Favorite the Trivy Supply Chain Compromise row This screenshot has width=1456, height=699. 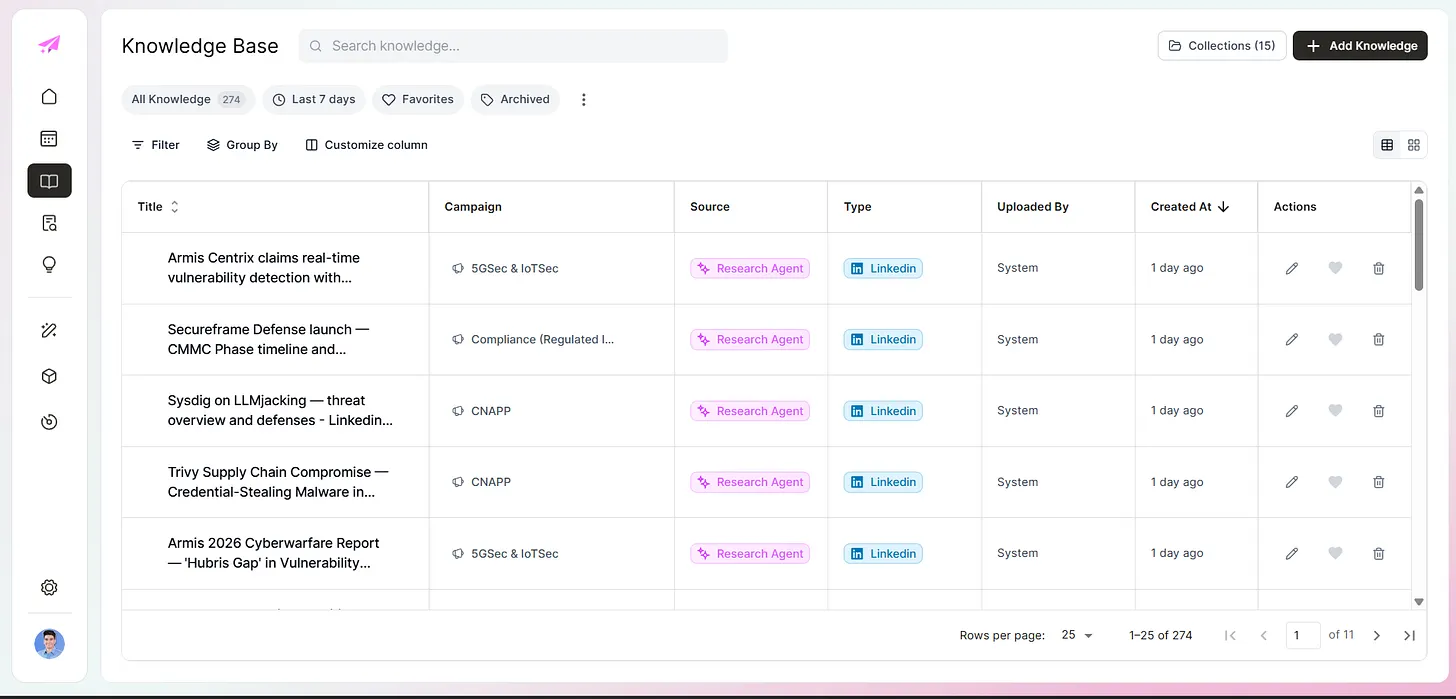point(1335,482)
